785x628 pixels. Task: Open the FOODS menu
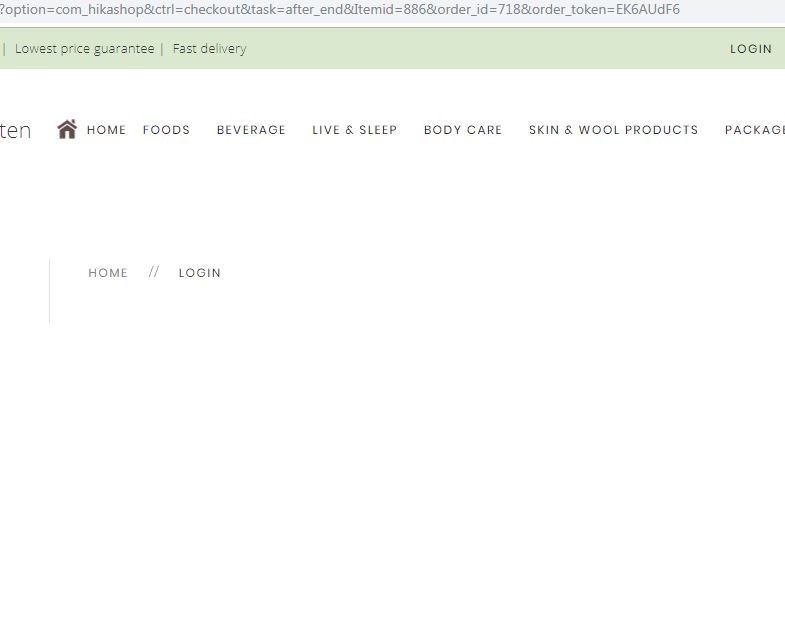(x=166, y=130)
